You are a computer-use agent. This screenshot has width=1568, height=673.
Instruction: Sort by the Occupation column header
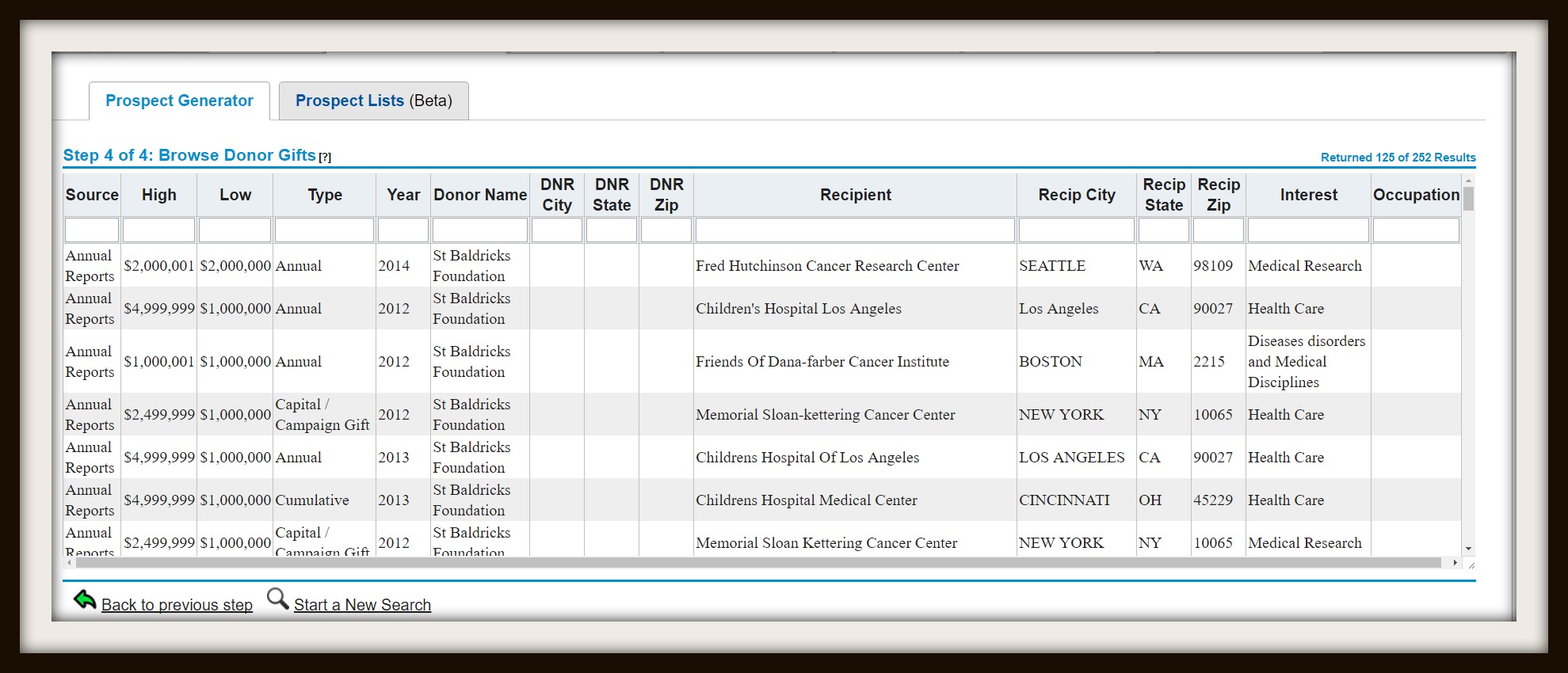pyautogui.click(x=1416, y=195)
